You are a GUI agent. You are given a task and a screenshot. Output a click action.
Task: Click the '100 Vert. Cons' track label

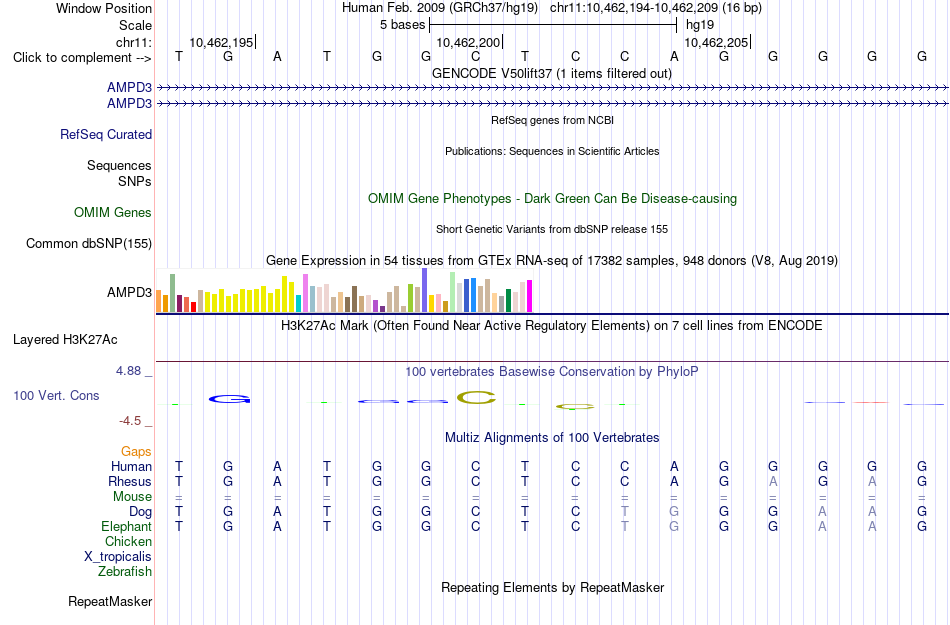tap(56, 395)
